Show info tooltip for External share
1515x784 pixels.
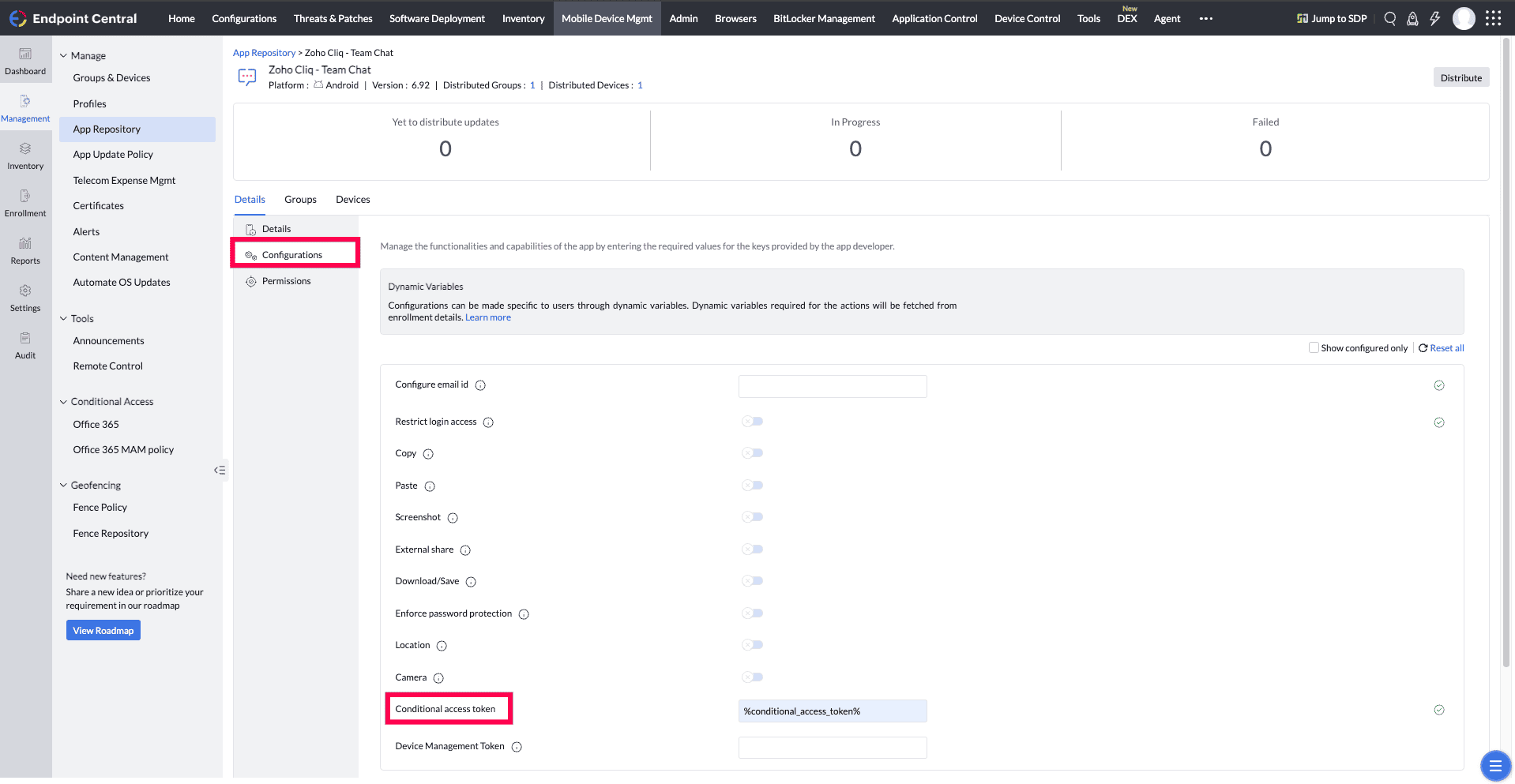[465, 550]
